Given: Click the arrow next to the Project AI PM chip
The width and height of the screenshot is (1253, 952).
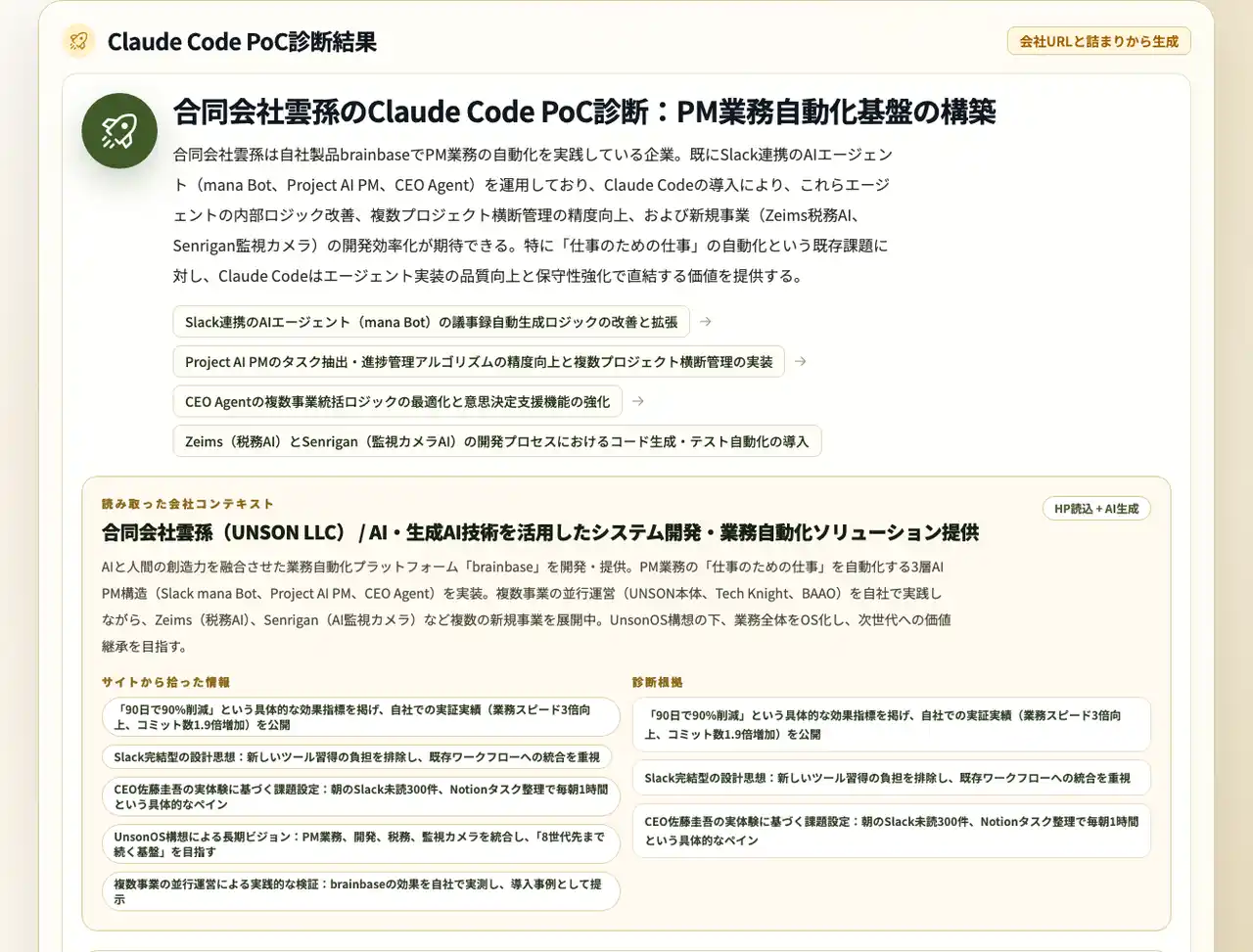Looking at the screenshot, I should [x=800, y=362].
